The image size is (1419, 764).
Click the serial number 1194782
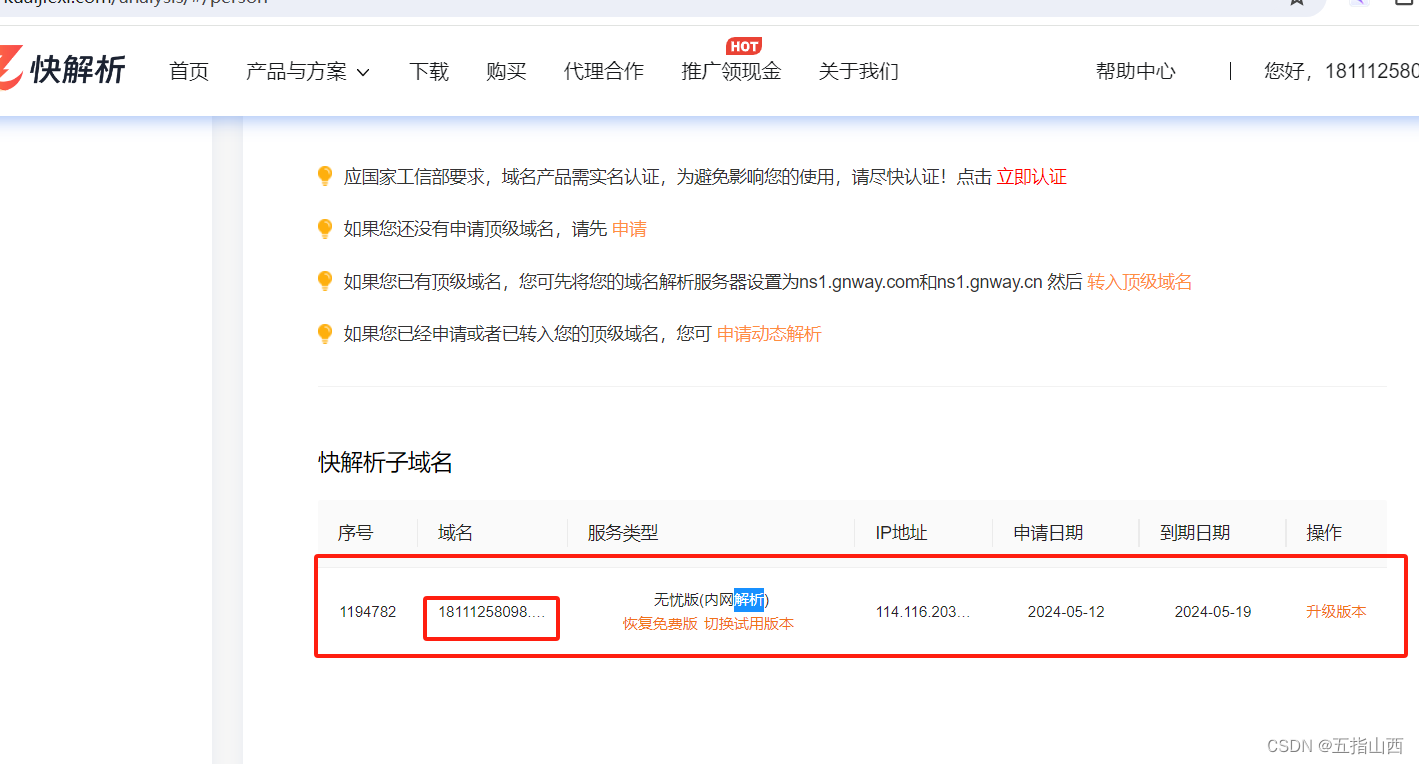point(368,612)
